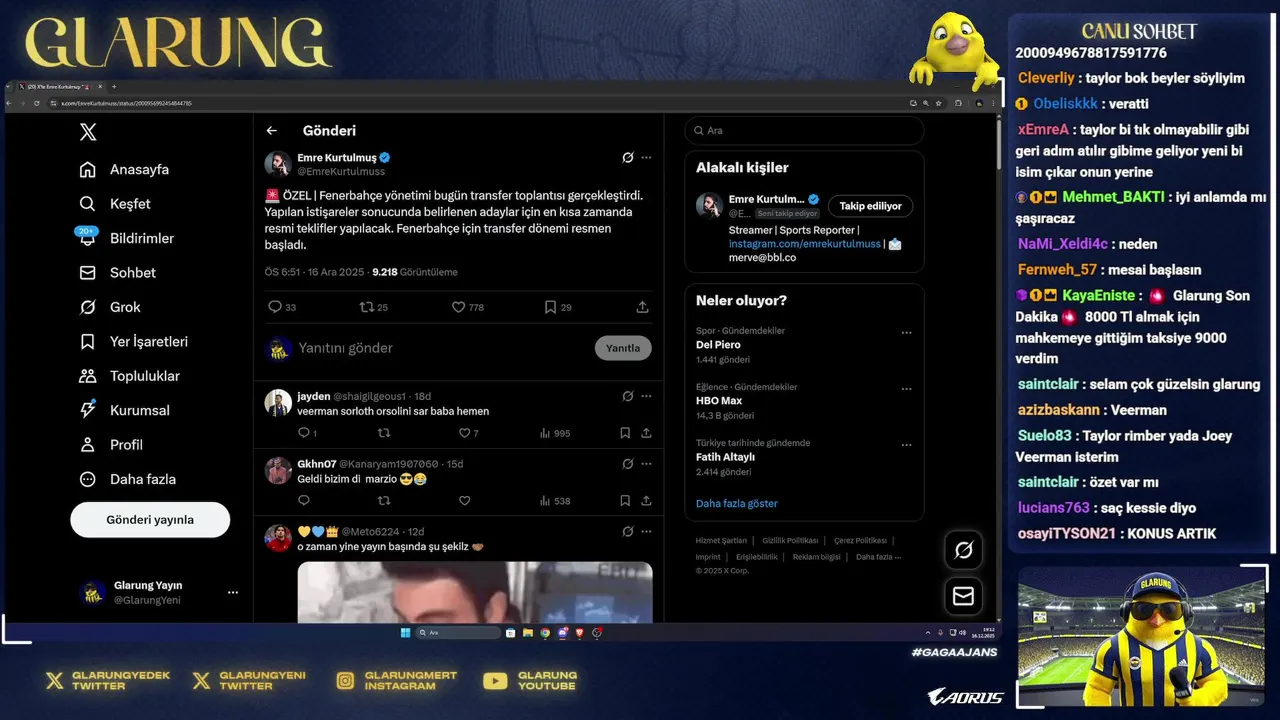1280x720 pixels.
Task: Open more options for HBO Max trend
Action: (906, 389)
